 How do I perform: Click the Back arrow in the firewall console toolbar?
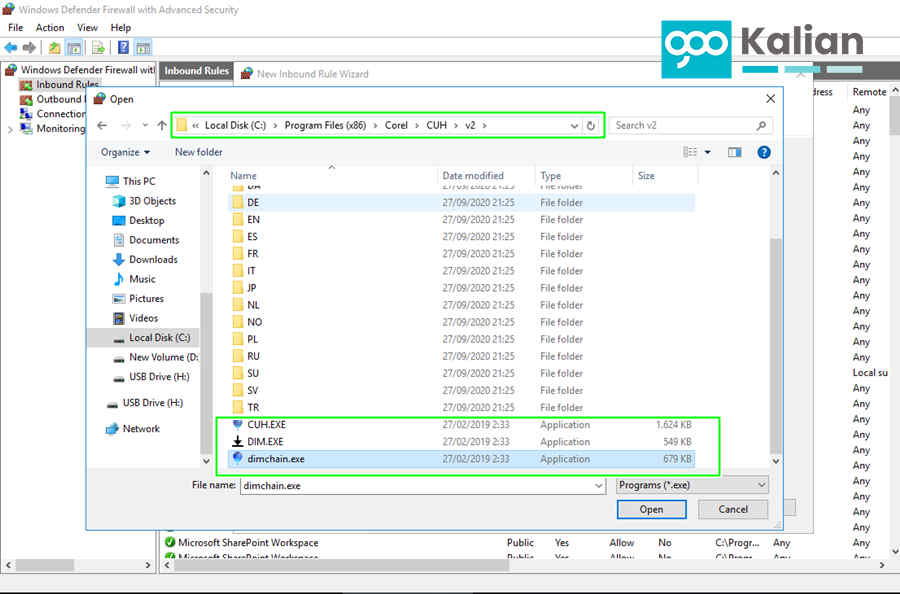pyautogui.click(x=10, y=48)
